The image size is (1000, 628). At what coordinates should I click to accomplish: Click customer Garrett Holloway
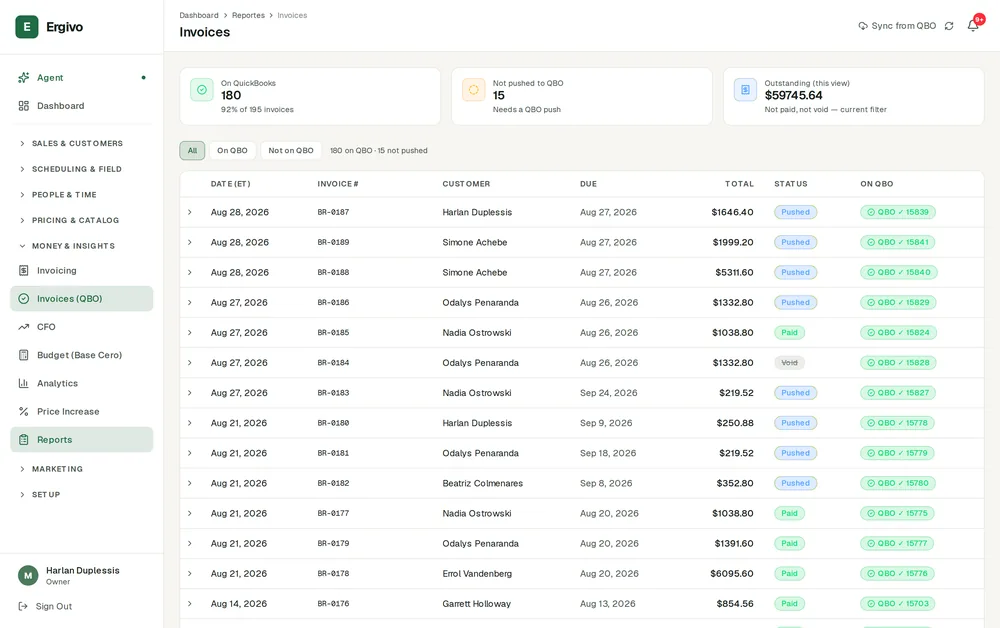476,604
